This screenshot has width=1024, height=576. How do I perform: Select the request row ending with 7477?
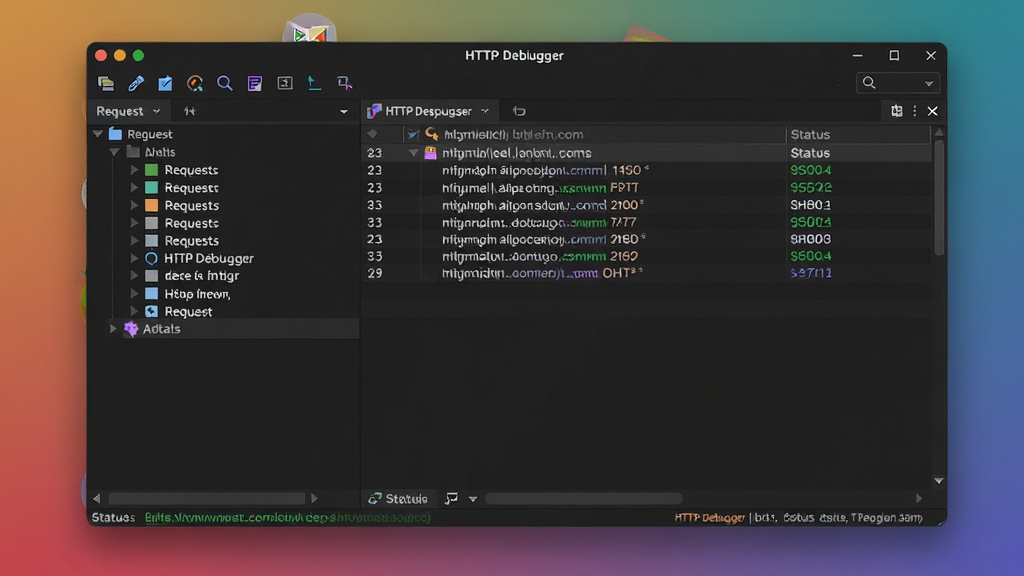pos(647,222)
